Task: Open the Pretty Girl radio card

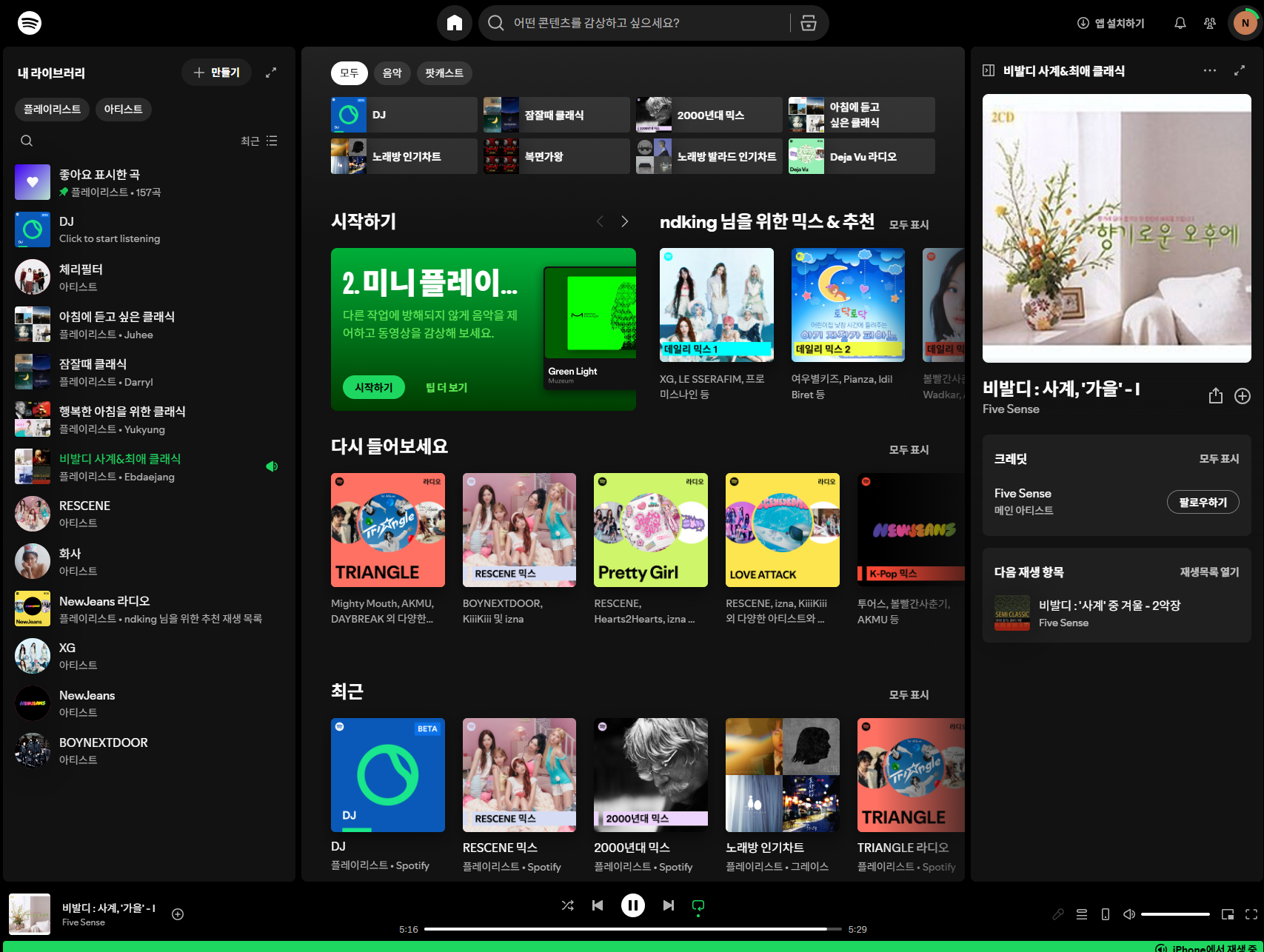Action: coord(651,549)
